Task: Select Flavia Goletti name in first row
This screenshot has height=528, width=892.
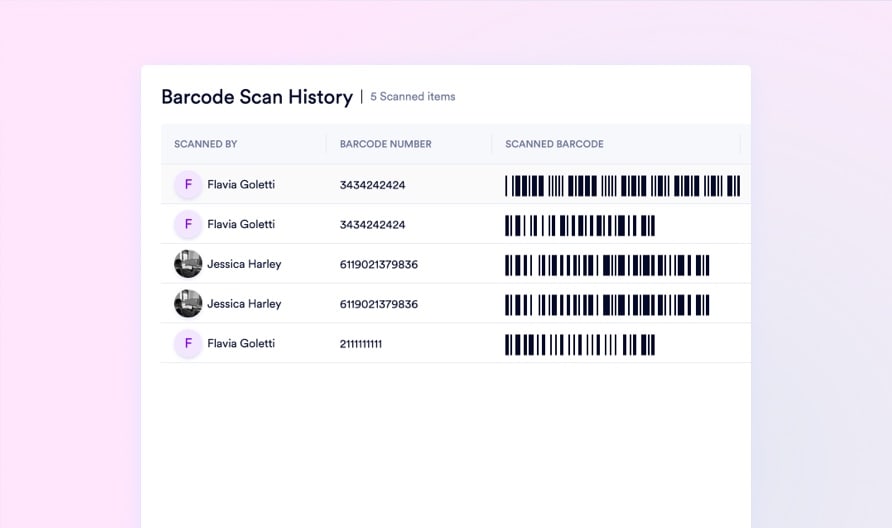Action: [x=241, y=184]
